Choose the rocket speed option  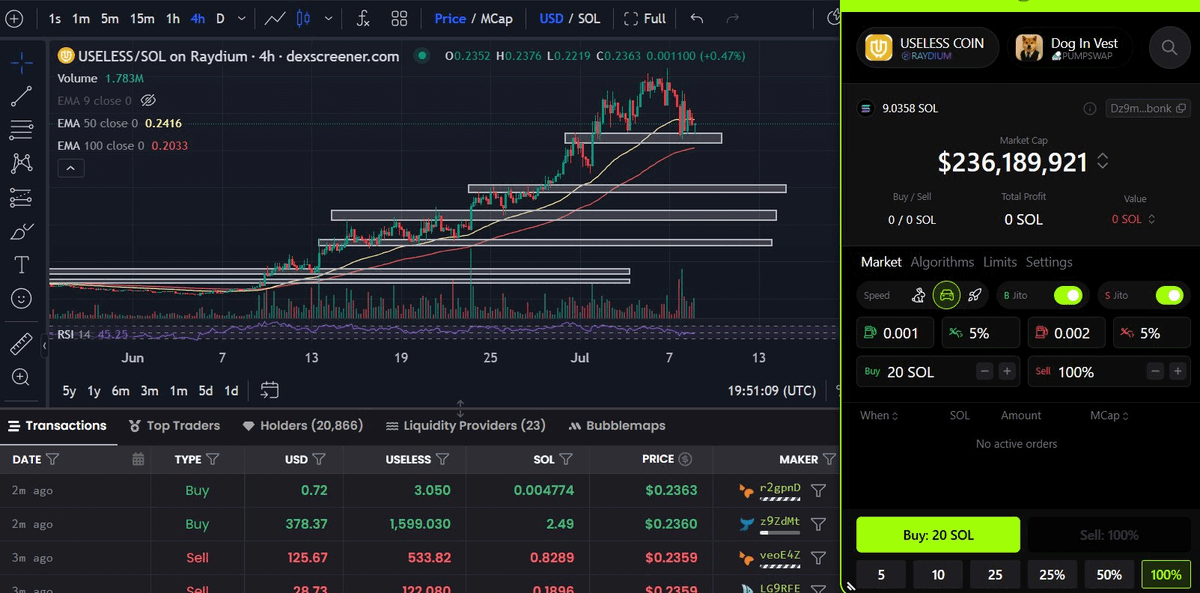tap(973, 295)
